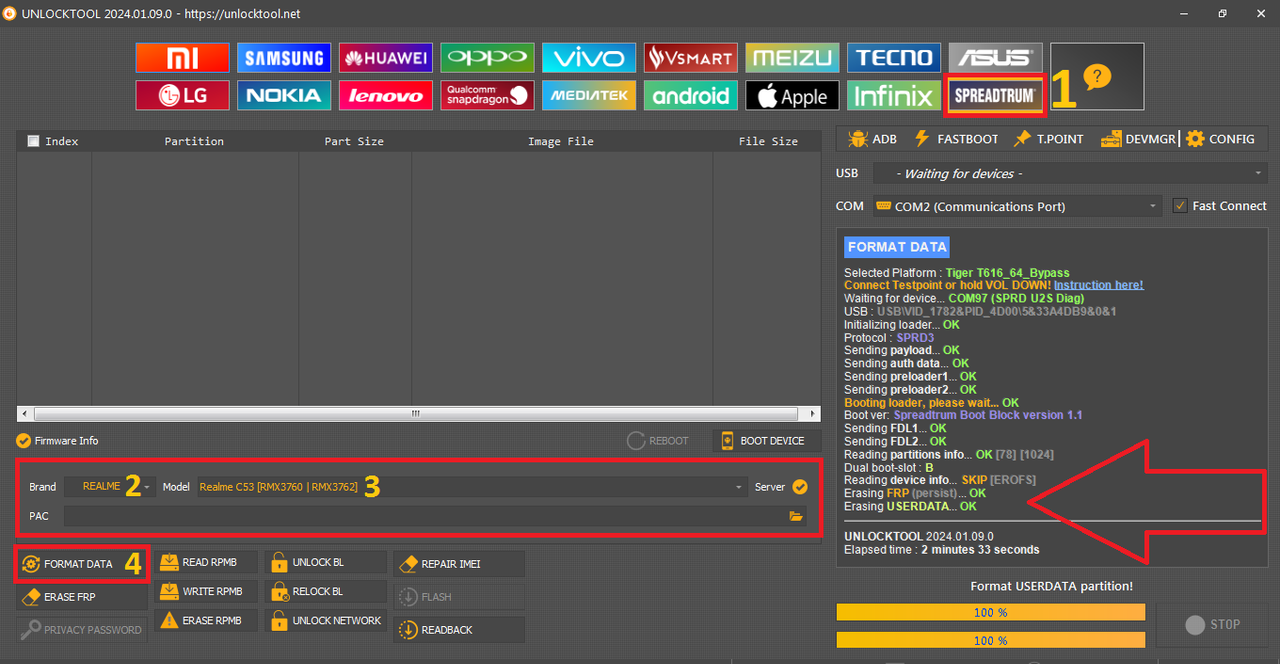Select the Meizu brand tile

[x=792, y=57]
